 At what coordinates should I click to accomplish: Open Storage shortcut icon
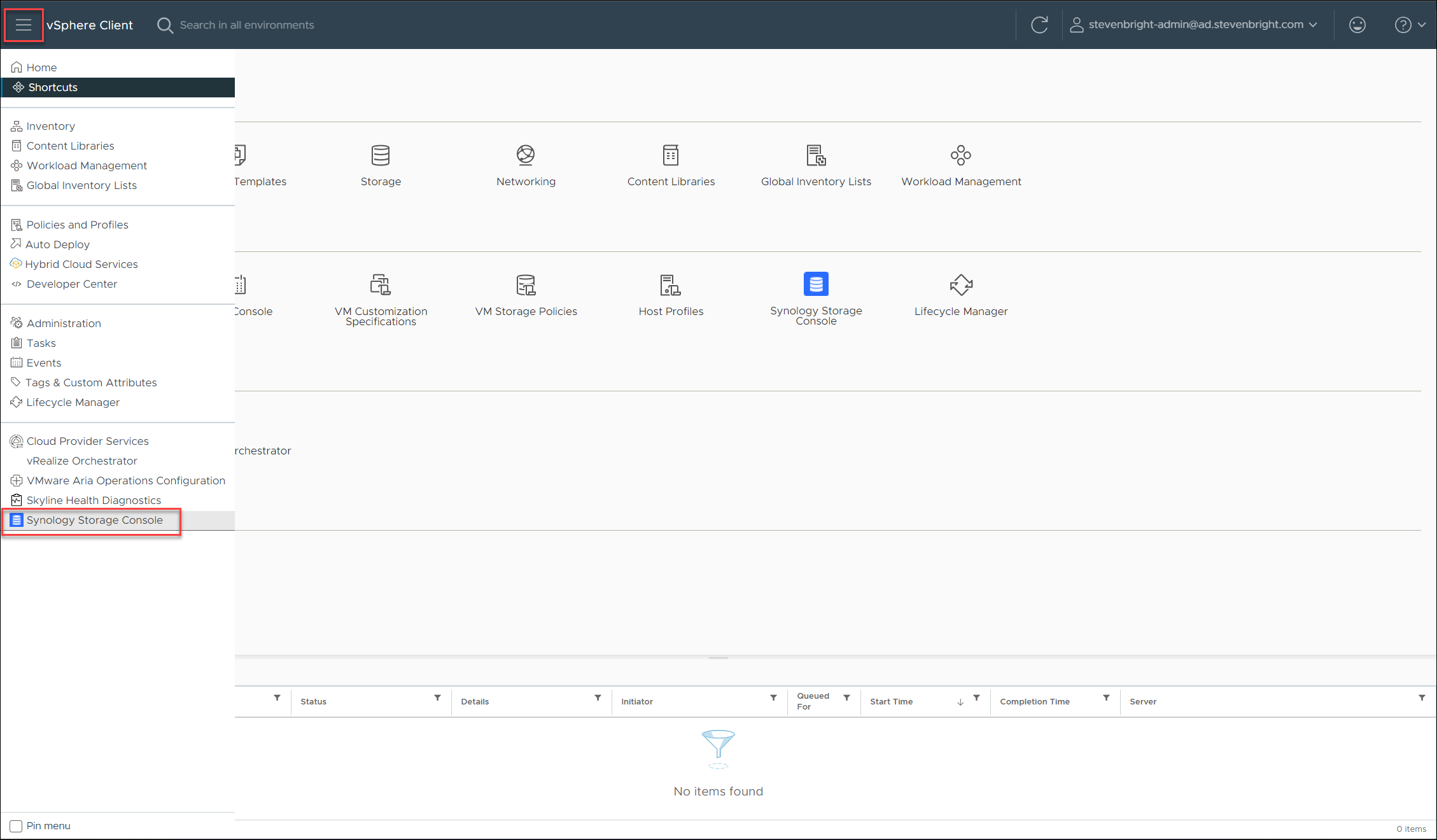[x=381, y=155]
